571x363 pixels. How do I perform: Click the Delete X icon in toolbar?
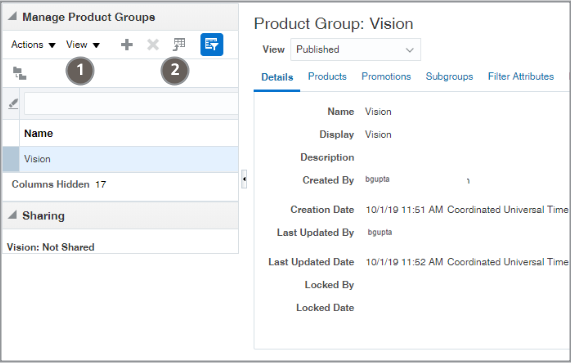tap(153, 45)
